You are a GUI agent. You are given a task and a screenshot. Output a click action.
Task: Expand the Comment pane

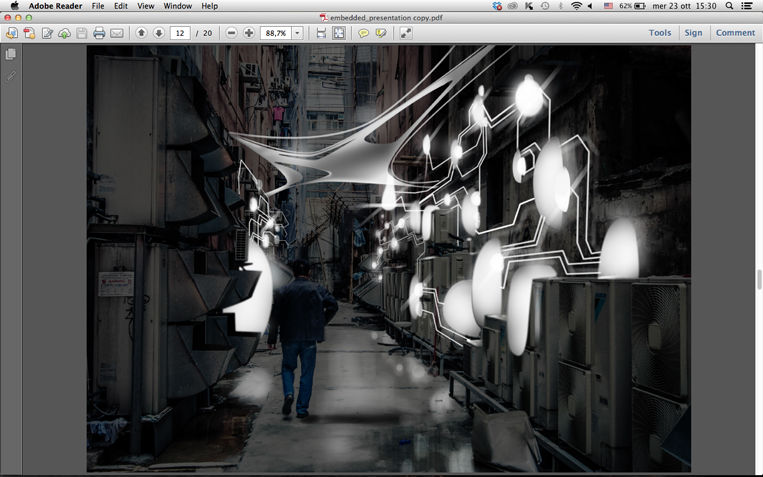point(735,33)
